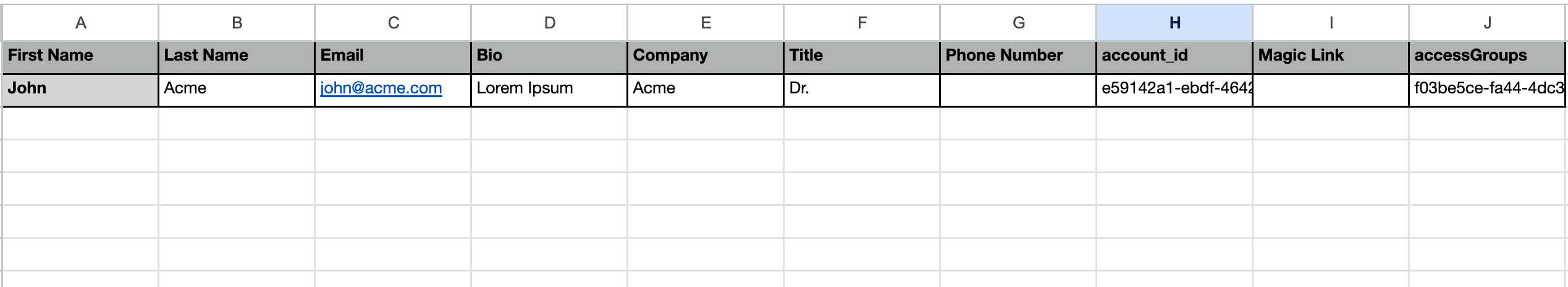Select column F header
The width and height of the screenshot is (1568, 287).
pyautogui.click(x=862, y=23)
